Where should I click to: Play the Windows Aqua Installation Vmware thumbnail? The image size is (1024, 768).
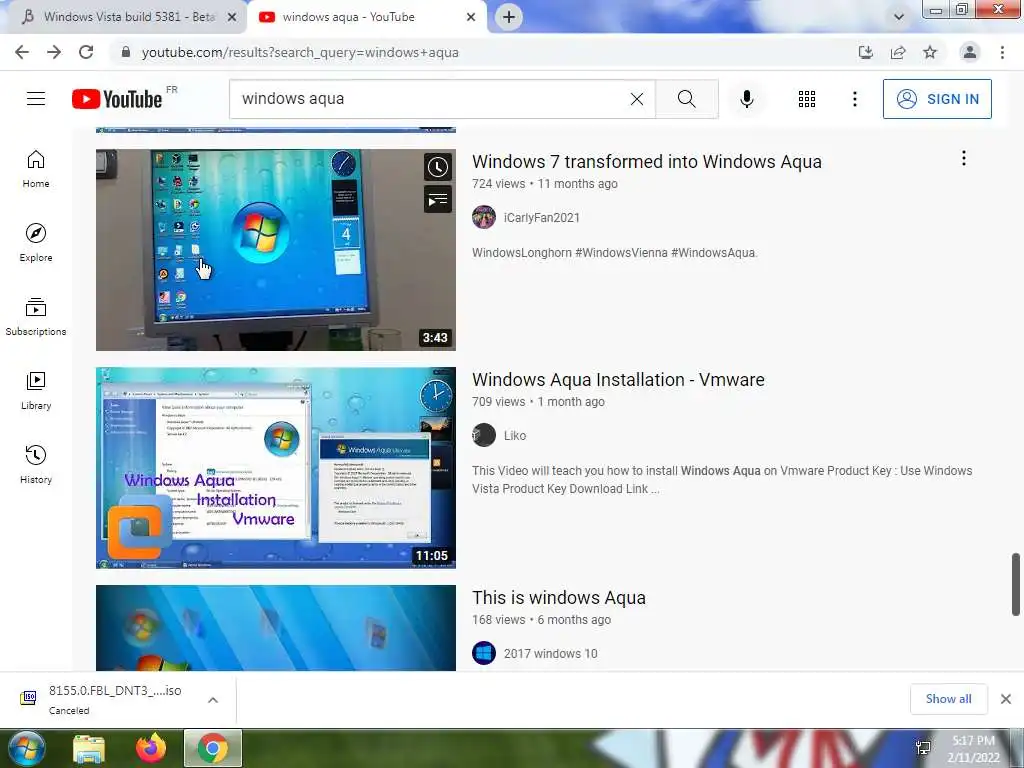pyautogui.click(x=276, y=468)
